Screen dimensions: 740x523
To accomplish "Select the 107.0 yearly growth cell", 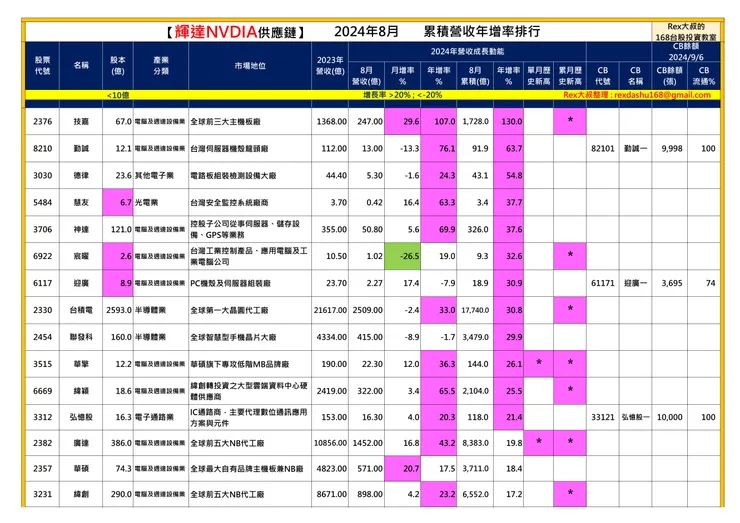I will pos(438,122).
